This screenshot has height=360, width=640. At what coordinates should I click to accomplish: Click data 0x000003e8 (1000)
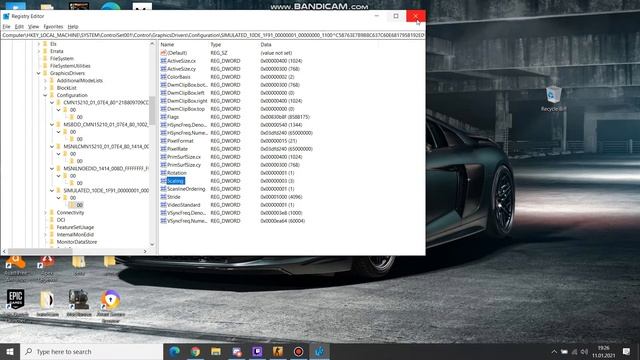point(281,213)
